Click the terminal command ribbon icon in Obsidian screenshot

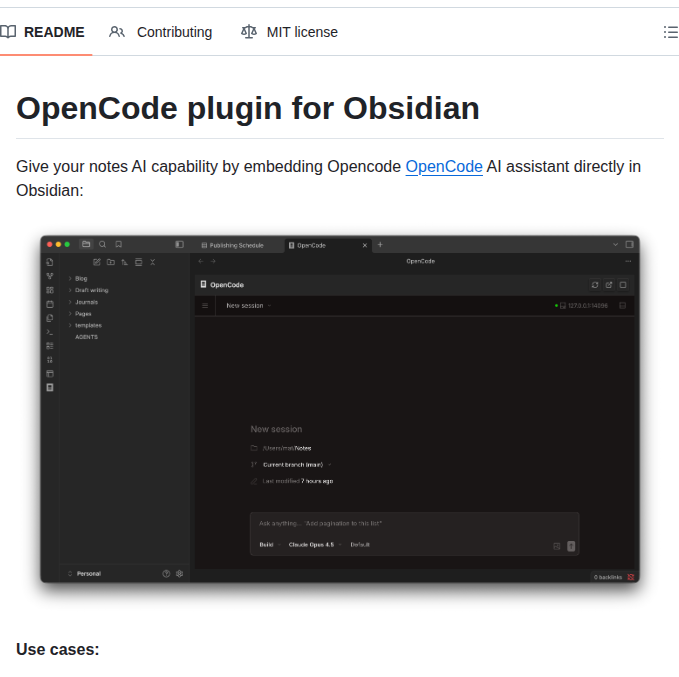pos(50,332)
